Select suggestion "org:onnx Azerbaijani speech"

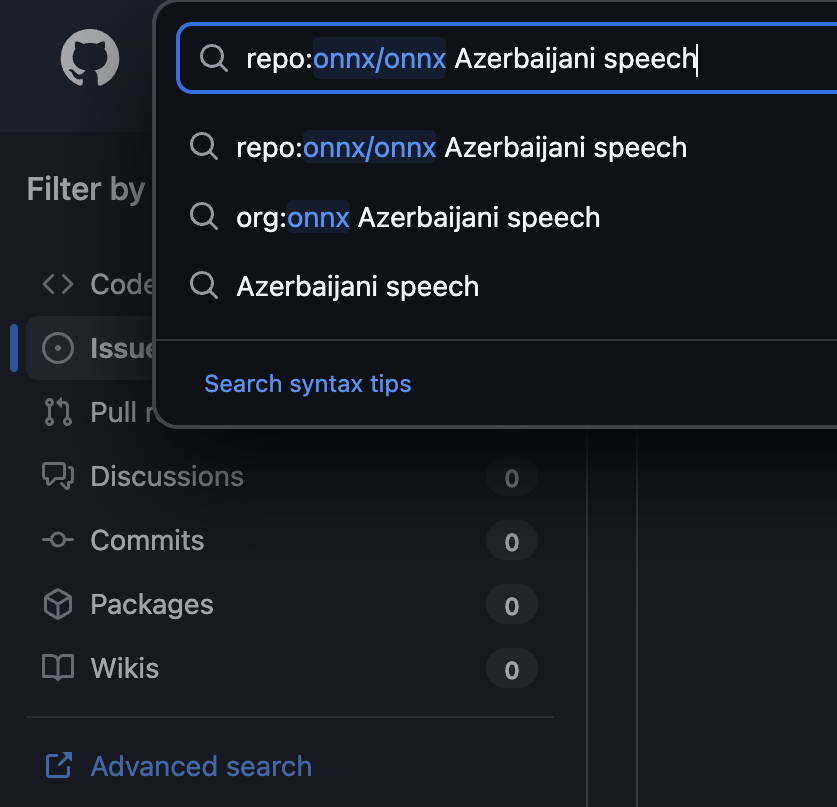pos(418,217)
